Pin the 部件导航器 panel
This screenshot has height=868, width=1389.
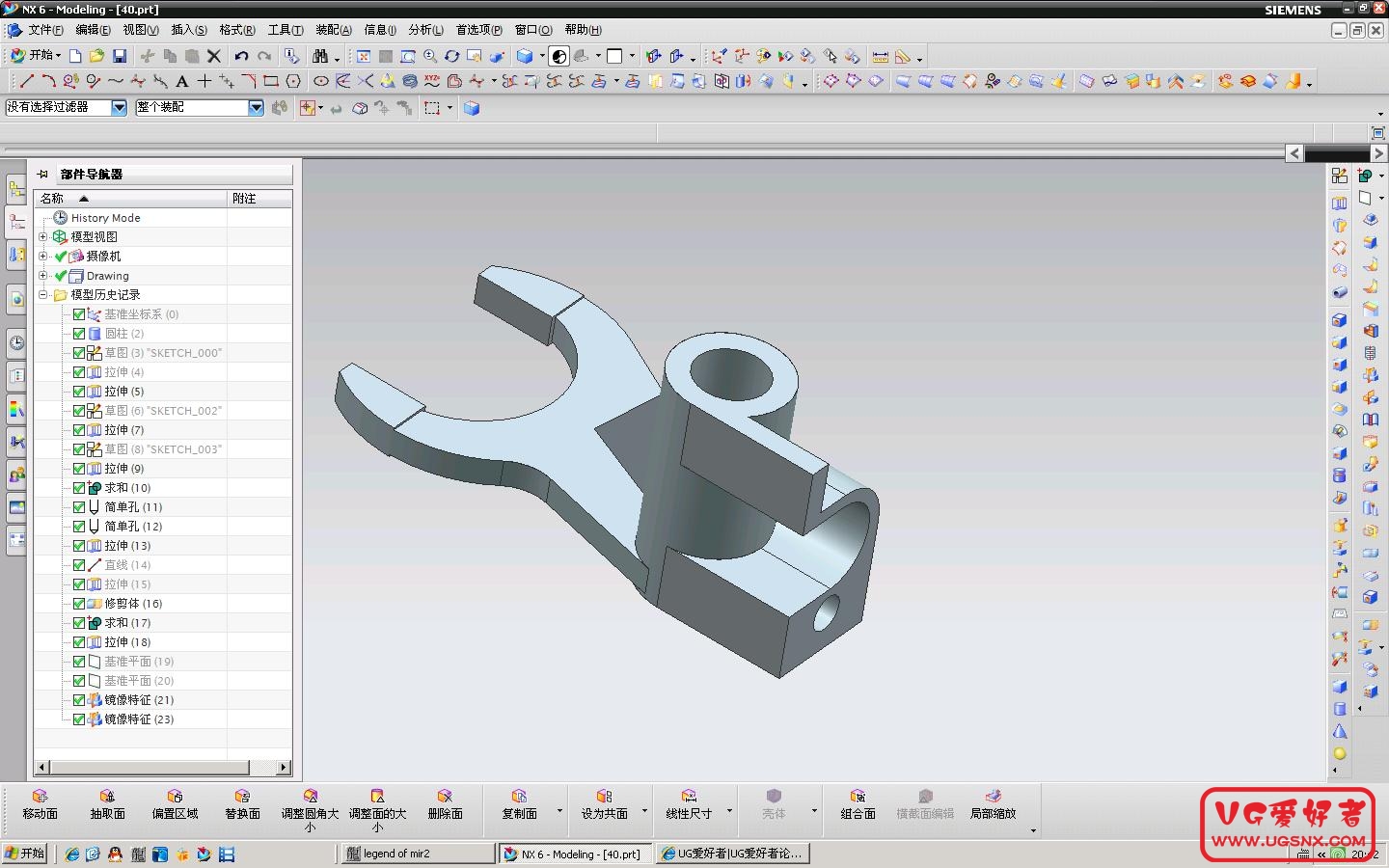pyautogui.click(x=42, y=174)
